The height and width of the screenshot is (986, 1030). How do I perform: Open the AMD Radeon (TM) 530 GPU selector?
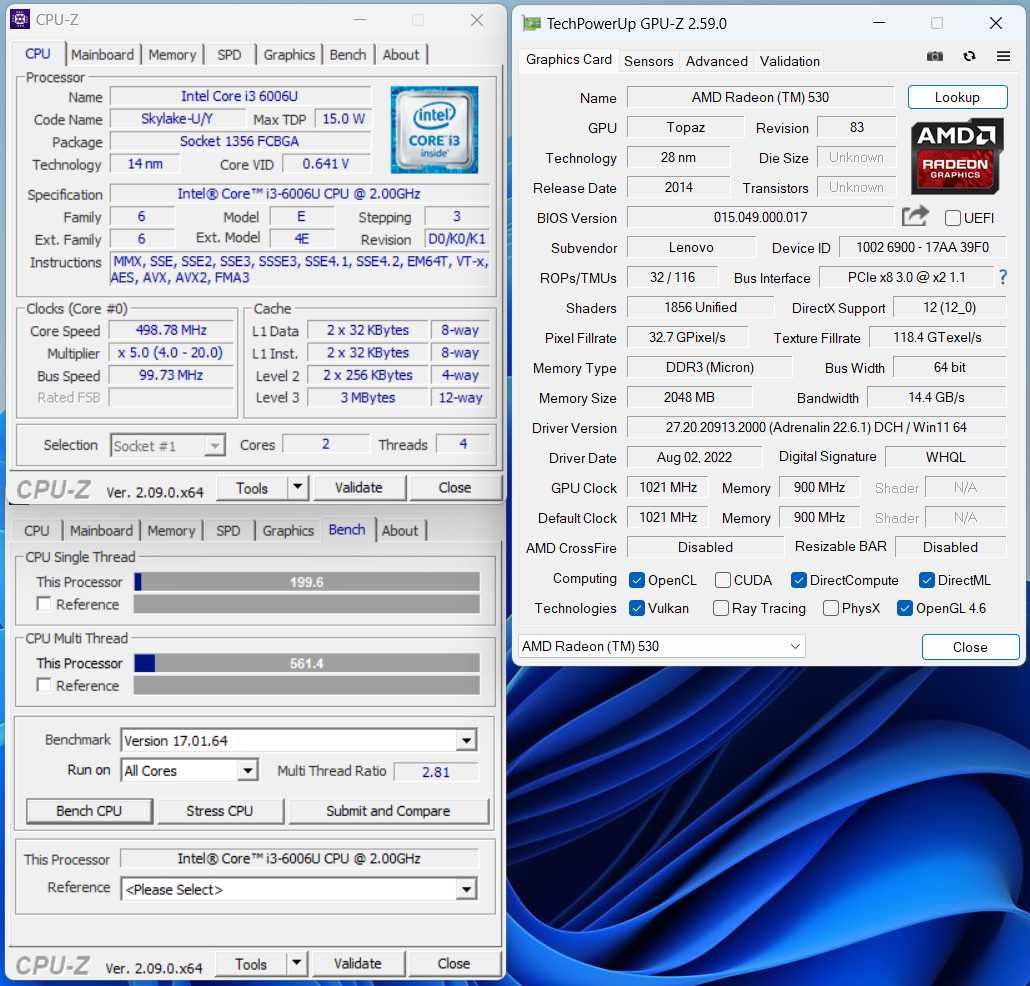point(661,646)
